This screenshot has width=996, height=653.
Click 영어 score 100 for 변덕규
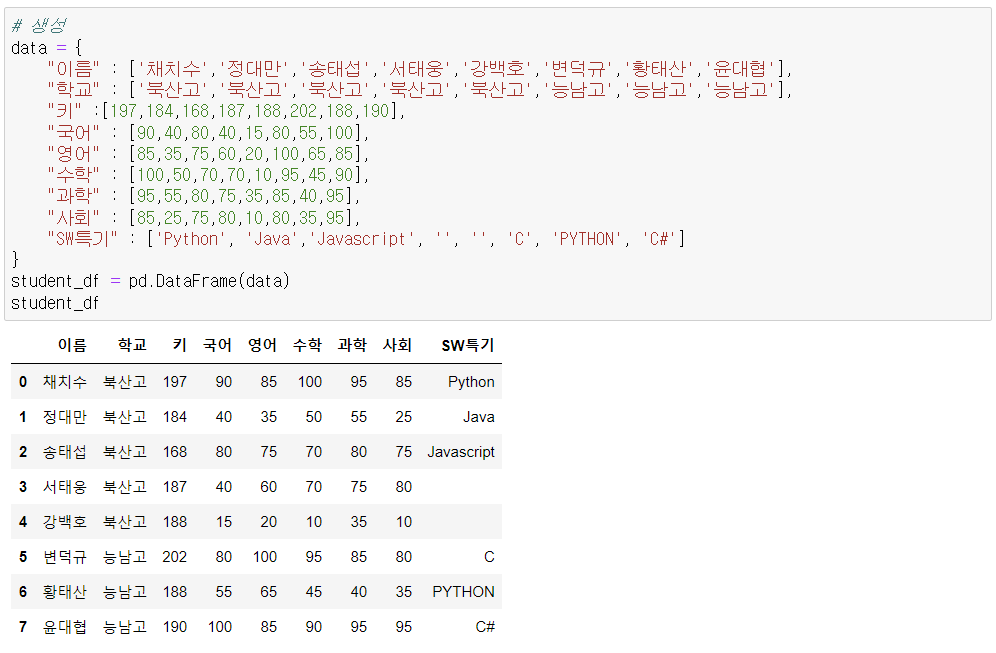265,556
